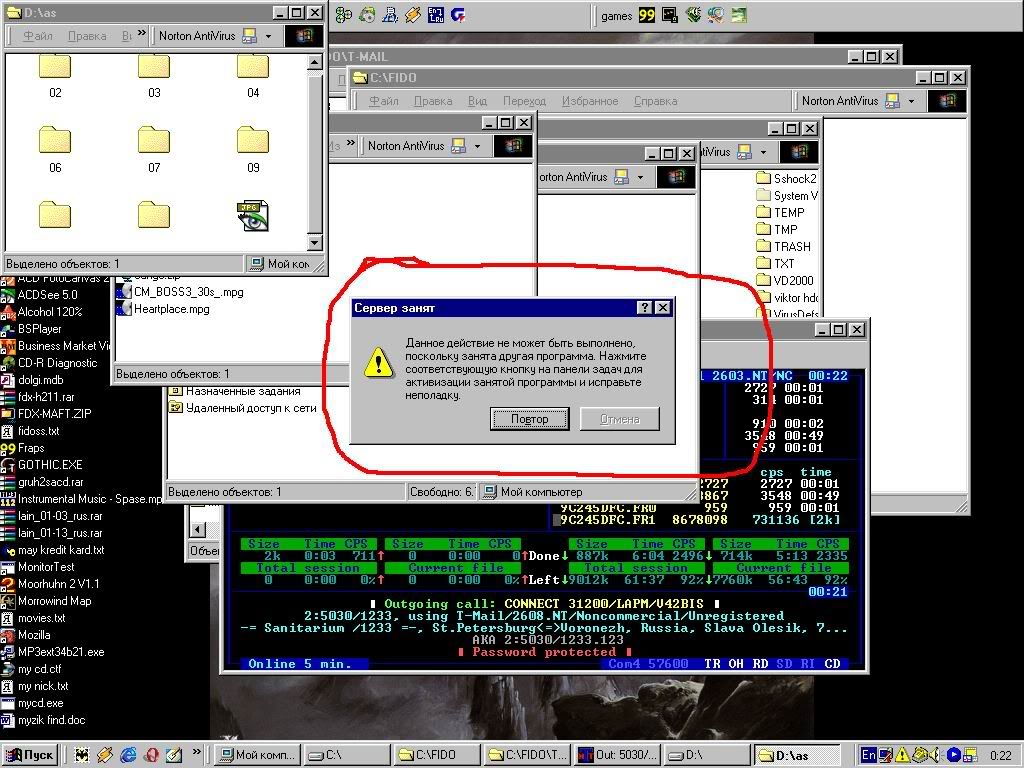Launch Internet Explorer from quick launch
Viewport: 1024px width, 768px height.
pos(128,754)
